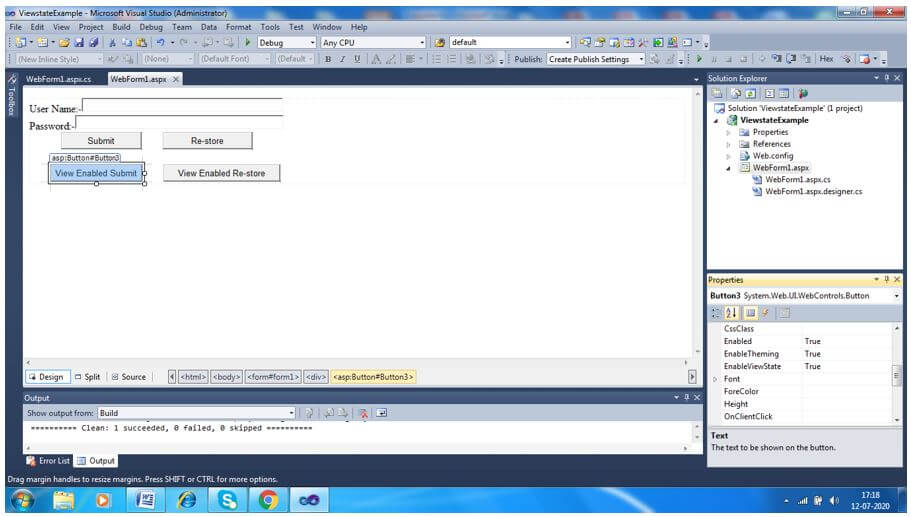Click the Foreground Color 'A' icon
Screen dimensions: 911x517
point(376,59)
